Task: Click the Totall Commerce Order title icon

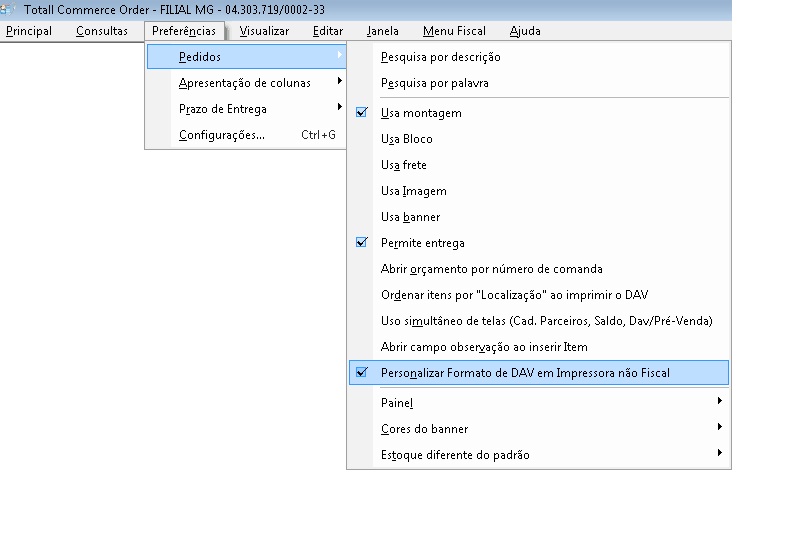Action: [7, 10]
